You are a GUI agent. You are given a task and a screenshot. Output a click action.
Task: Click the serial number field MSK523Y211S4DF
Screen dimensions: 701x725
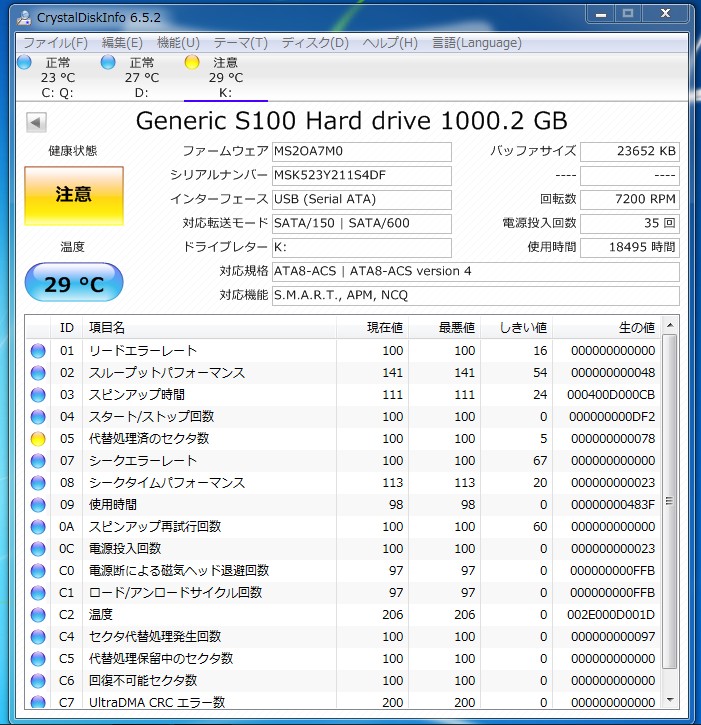[x=362, y=176]
